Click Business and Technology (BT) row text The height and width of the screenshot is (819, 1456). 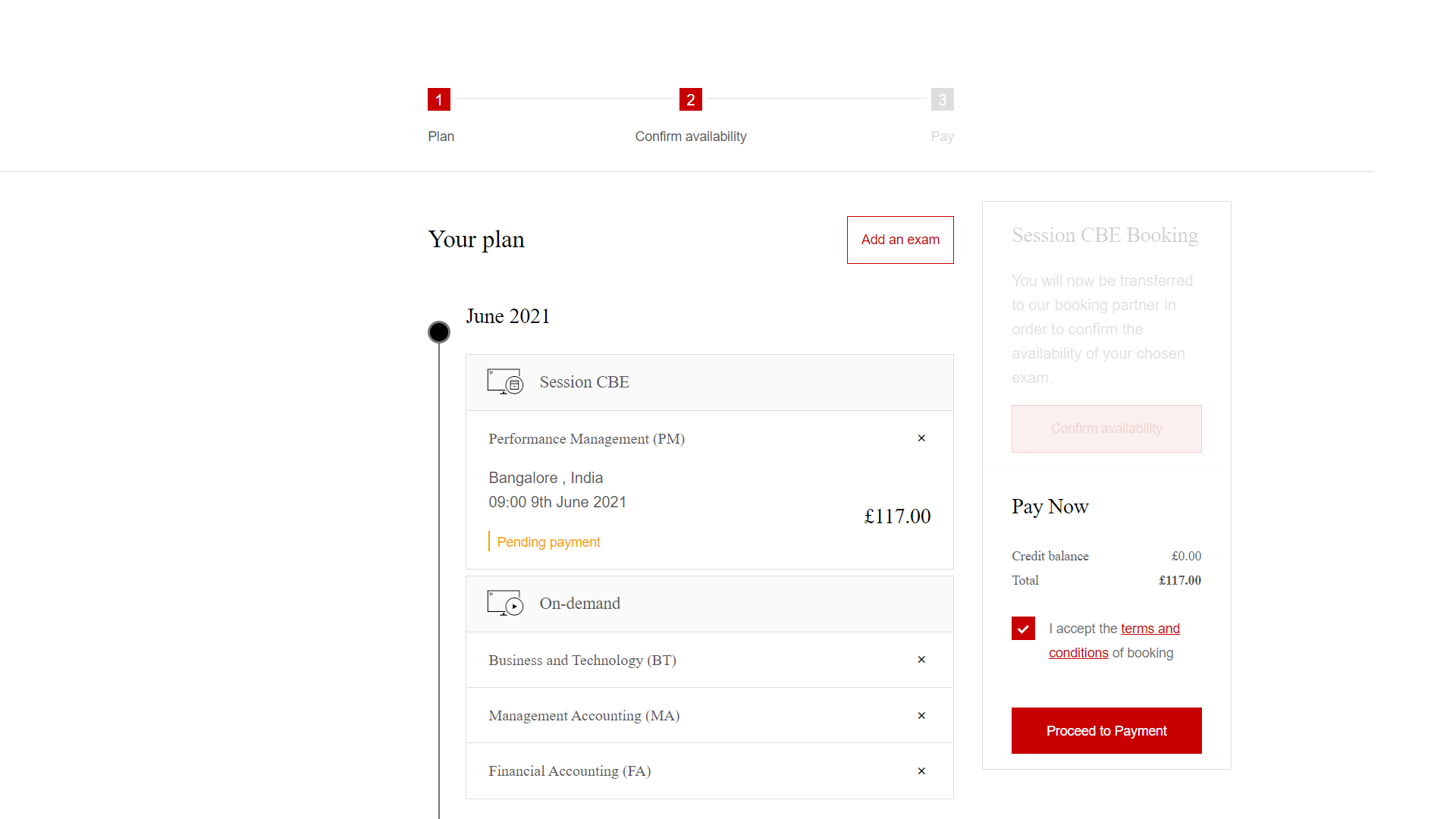point(582,661)
